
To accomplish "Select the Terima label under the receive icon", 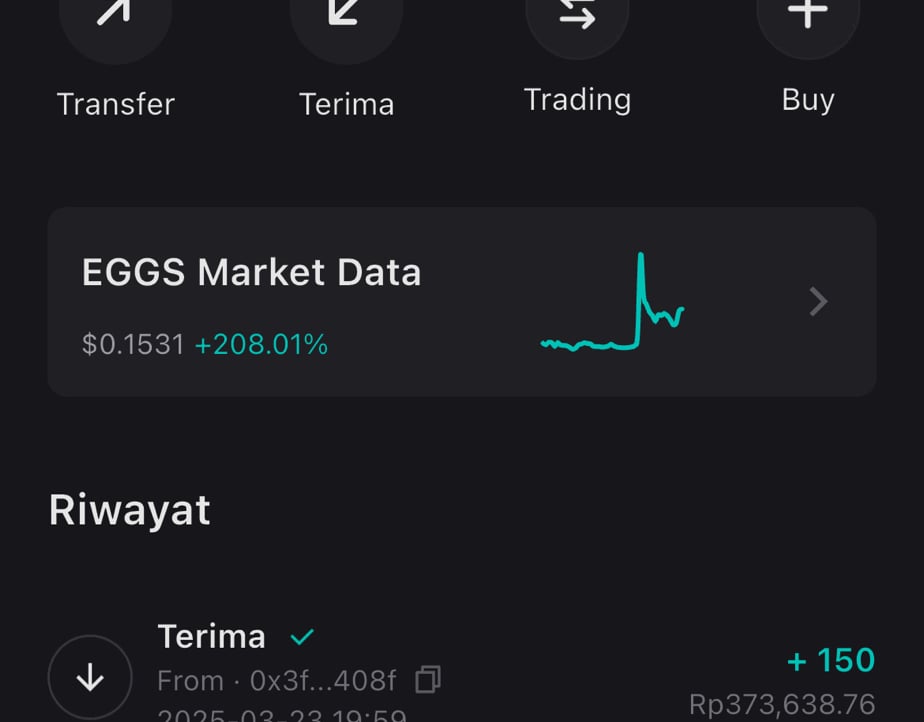I will 346,104.
